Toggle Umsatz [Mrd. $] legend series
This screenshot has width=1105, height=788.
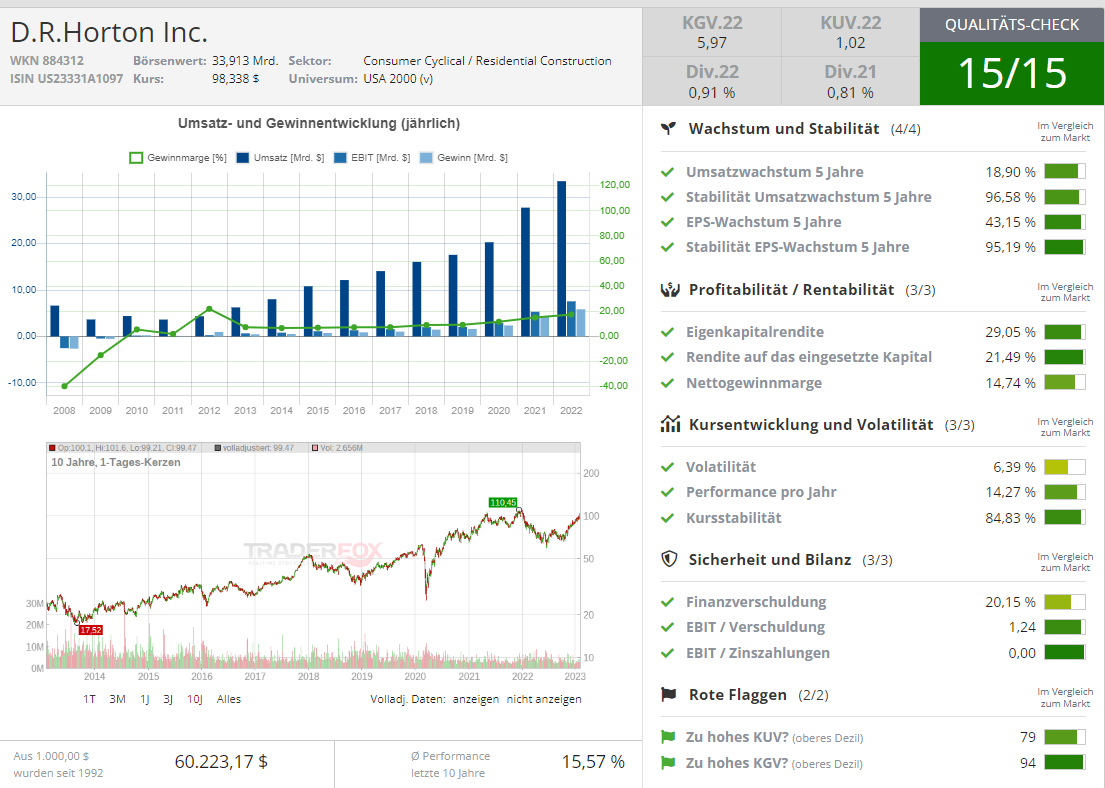tap(281, 158)
